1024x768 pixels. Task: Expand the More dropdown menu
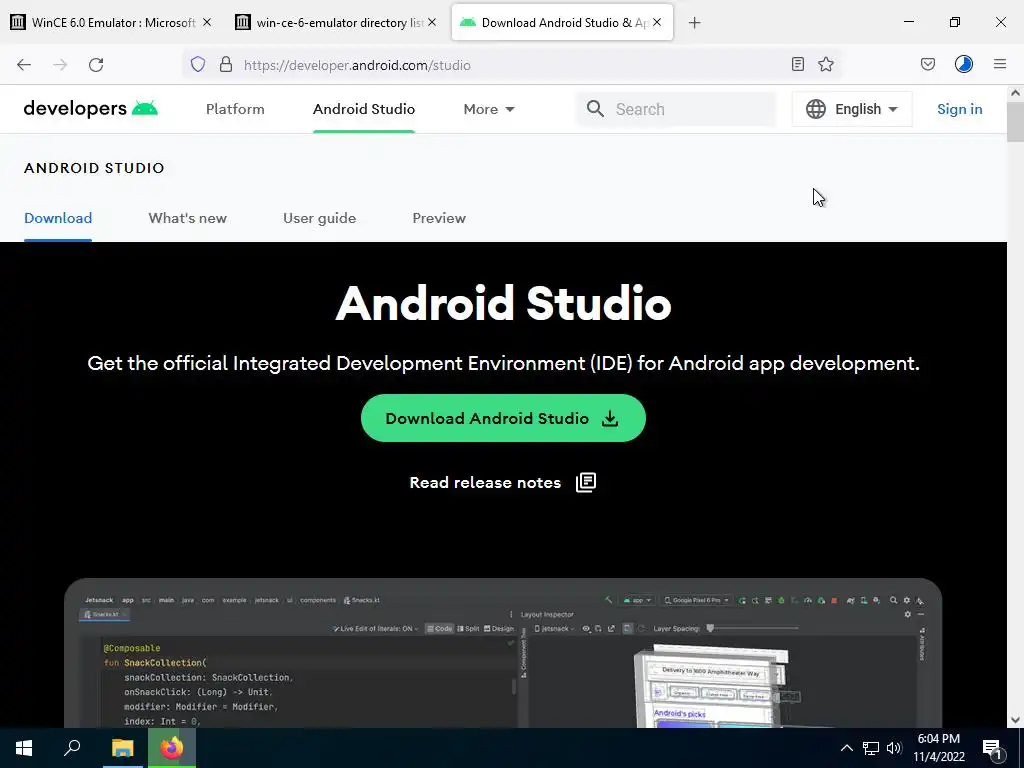click(x=489, y=109)
